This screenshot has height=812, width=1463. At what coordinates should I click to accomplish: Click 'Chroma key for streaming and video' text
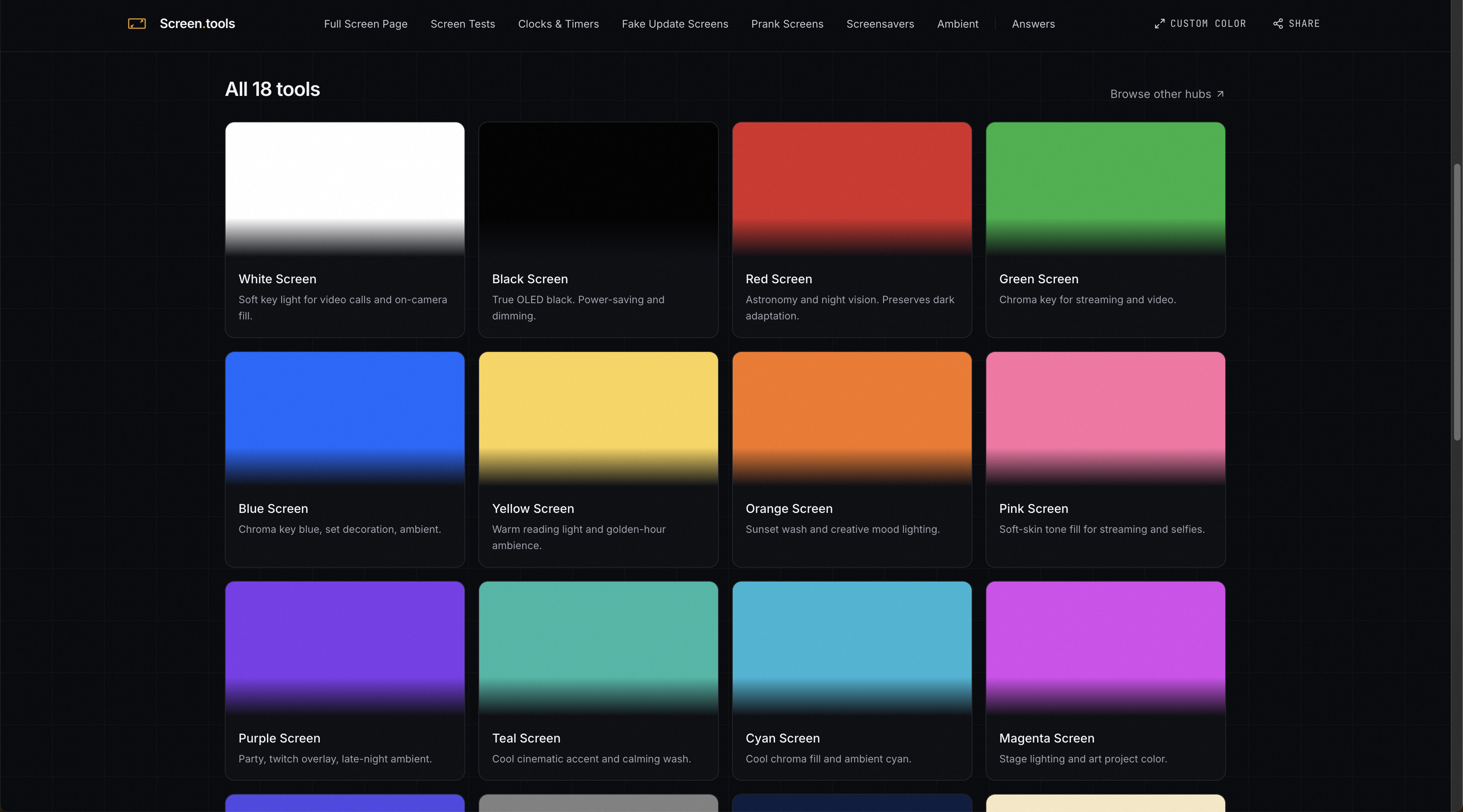click(x=1087, y=299)
